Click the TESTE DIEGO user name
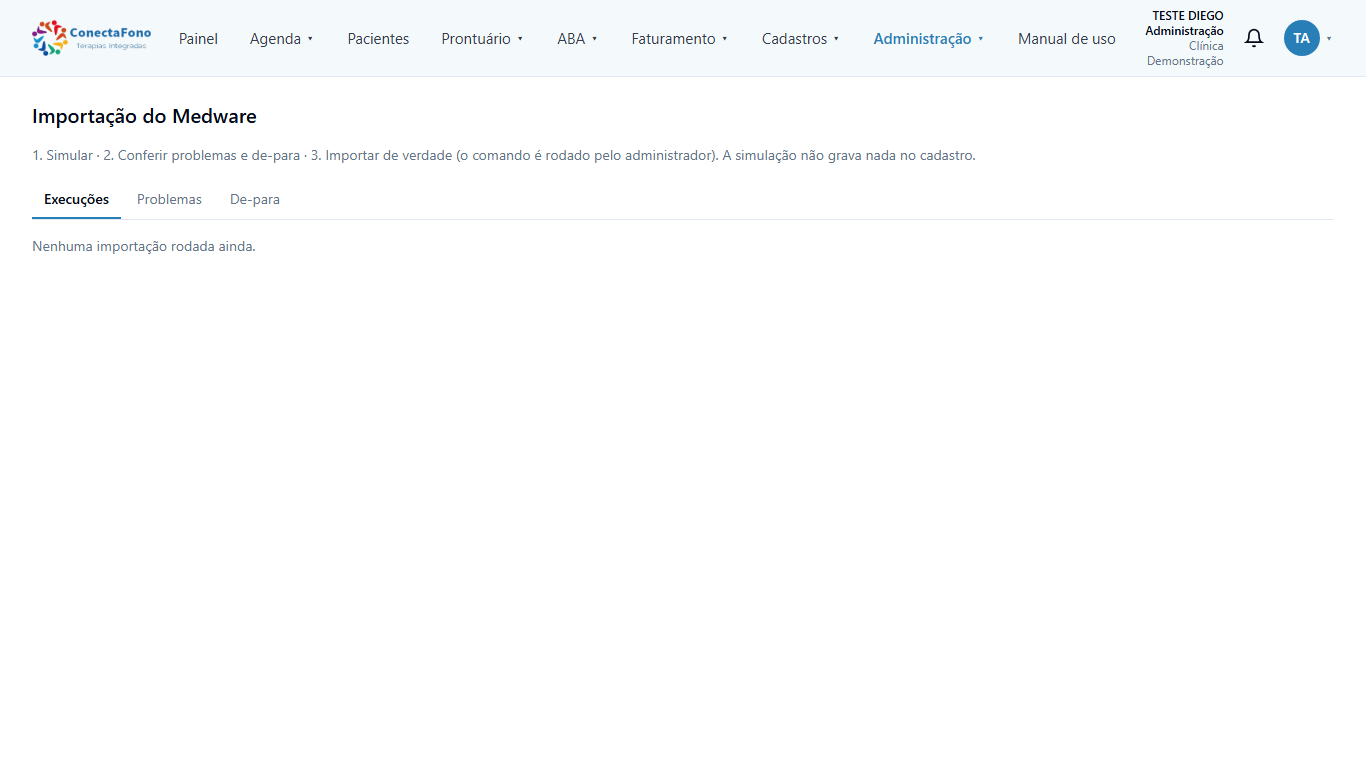Screen dimensions: 1366x768 (1188, 16)
